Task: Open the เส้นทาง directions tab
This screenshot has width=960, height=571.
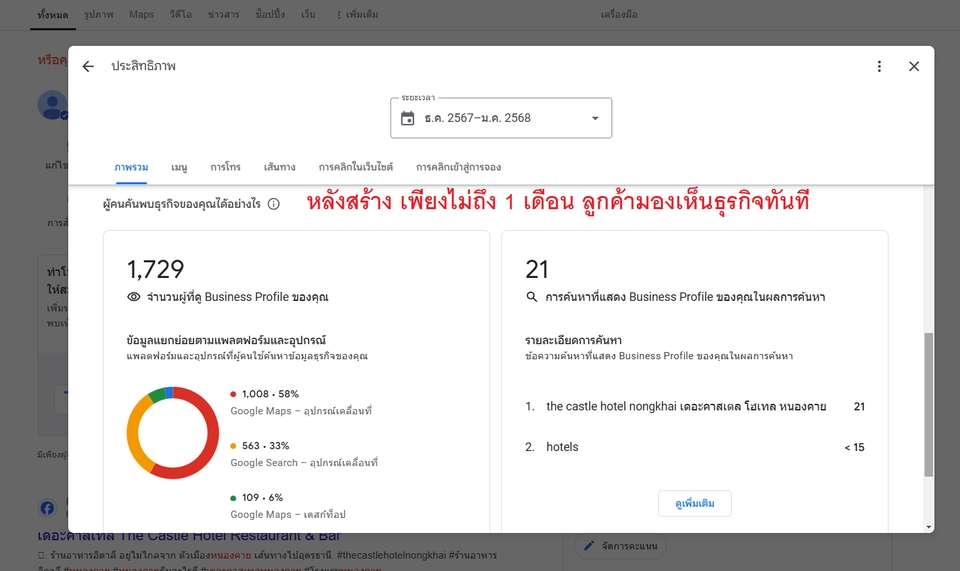Action: coord(279,167)
